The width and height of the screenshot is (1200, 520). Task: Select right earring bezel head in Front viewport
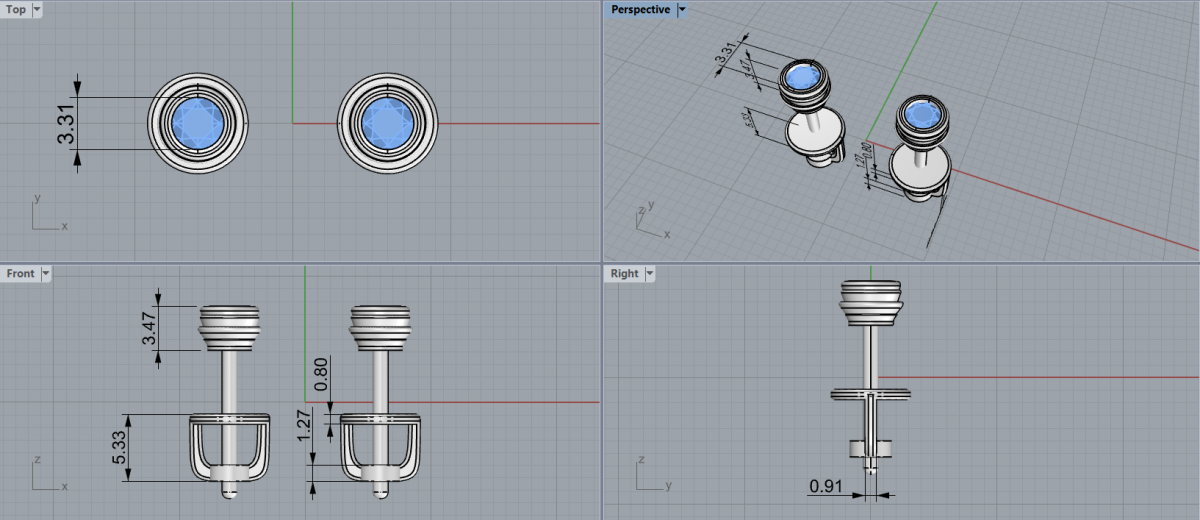click(381, 326)
